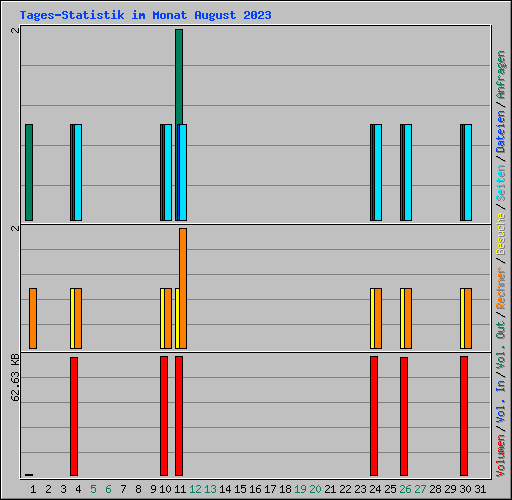Click the red Volumen bar for day 30

click(464, 416)
